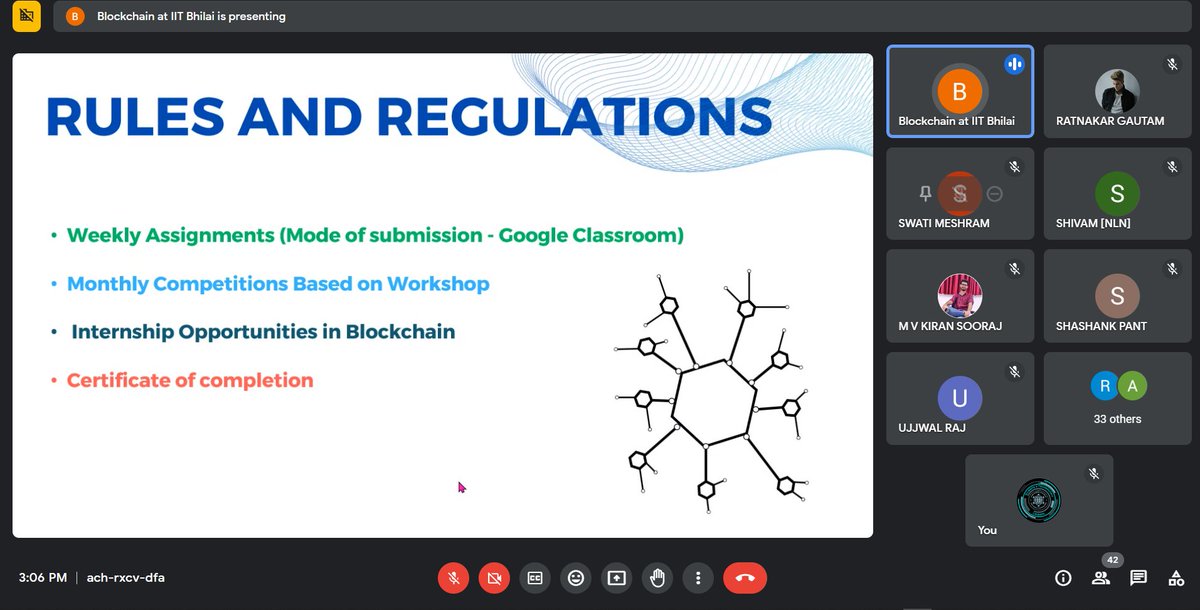Click the 42 participant count badge
Viewport: 1200px width, 610px height.
[1110, 560]
